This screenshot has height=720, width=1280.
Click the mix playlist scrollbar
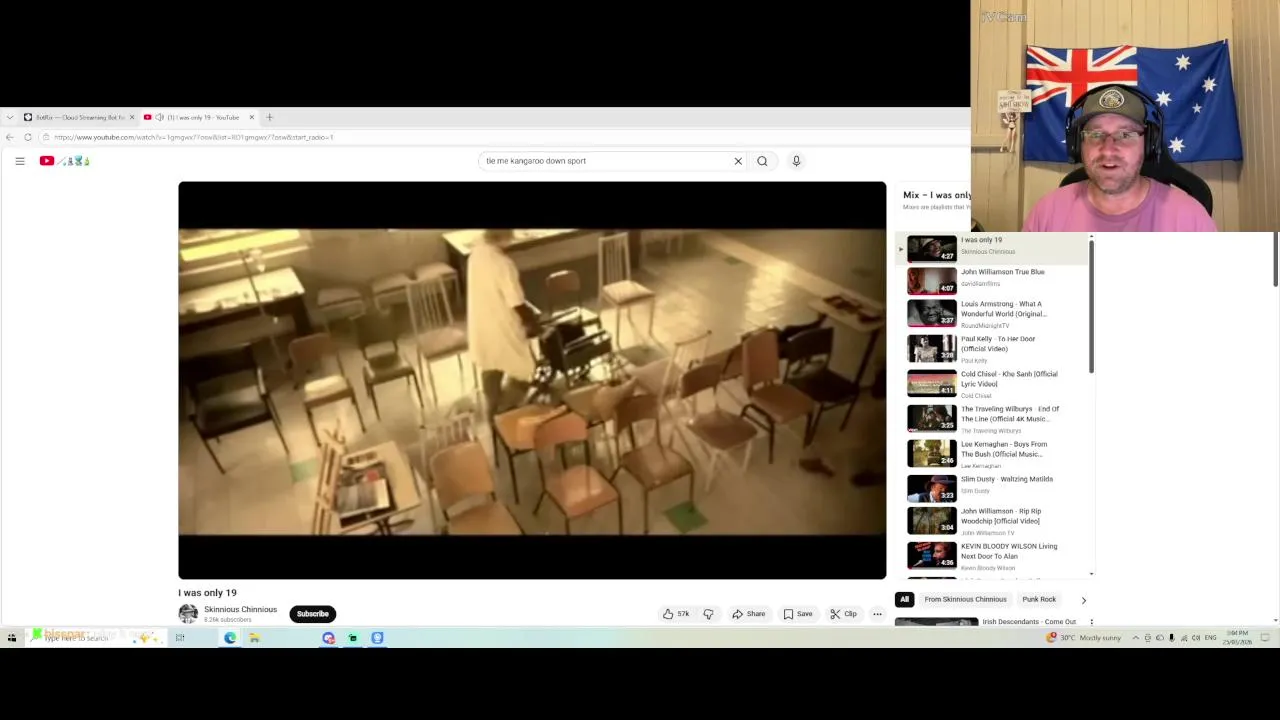coord(1091,308)
